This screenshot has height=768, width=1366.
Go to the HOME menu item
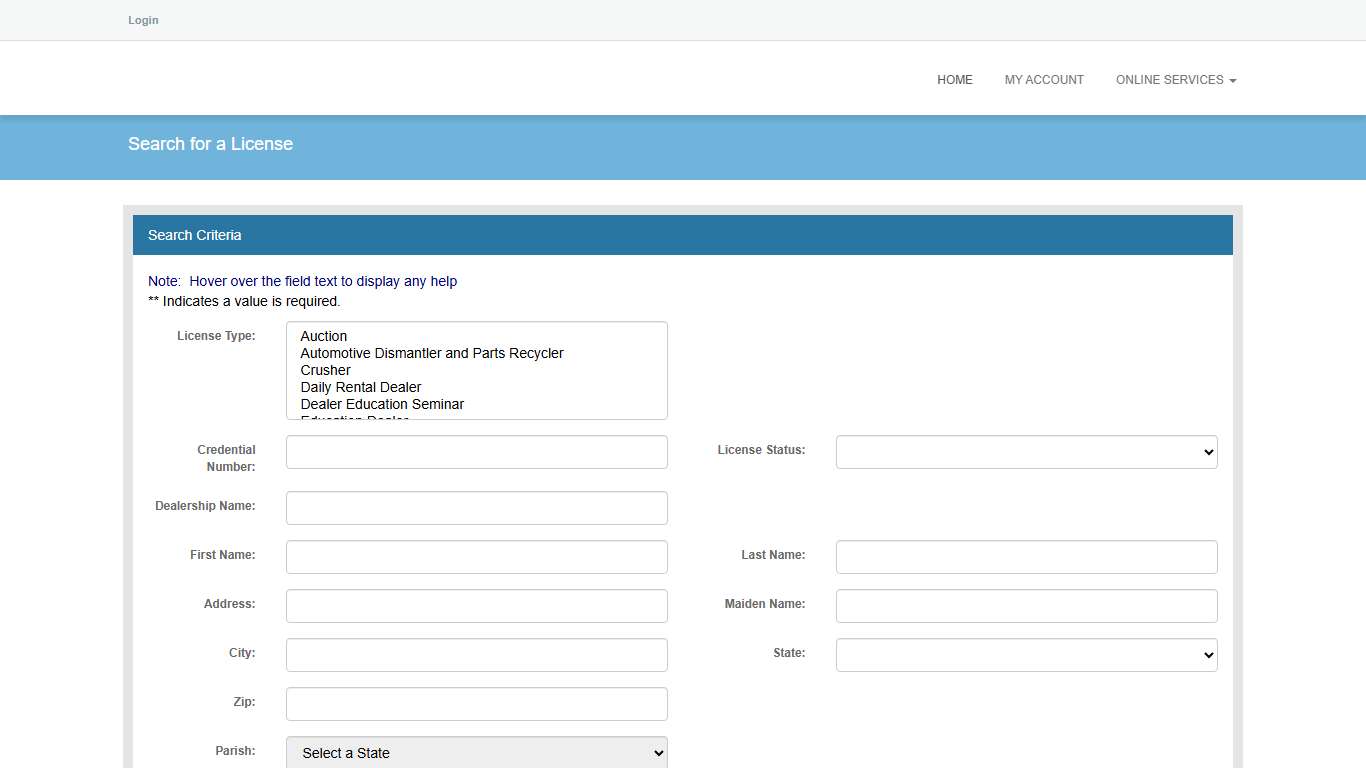point(954,80)
